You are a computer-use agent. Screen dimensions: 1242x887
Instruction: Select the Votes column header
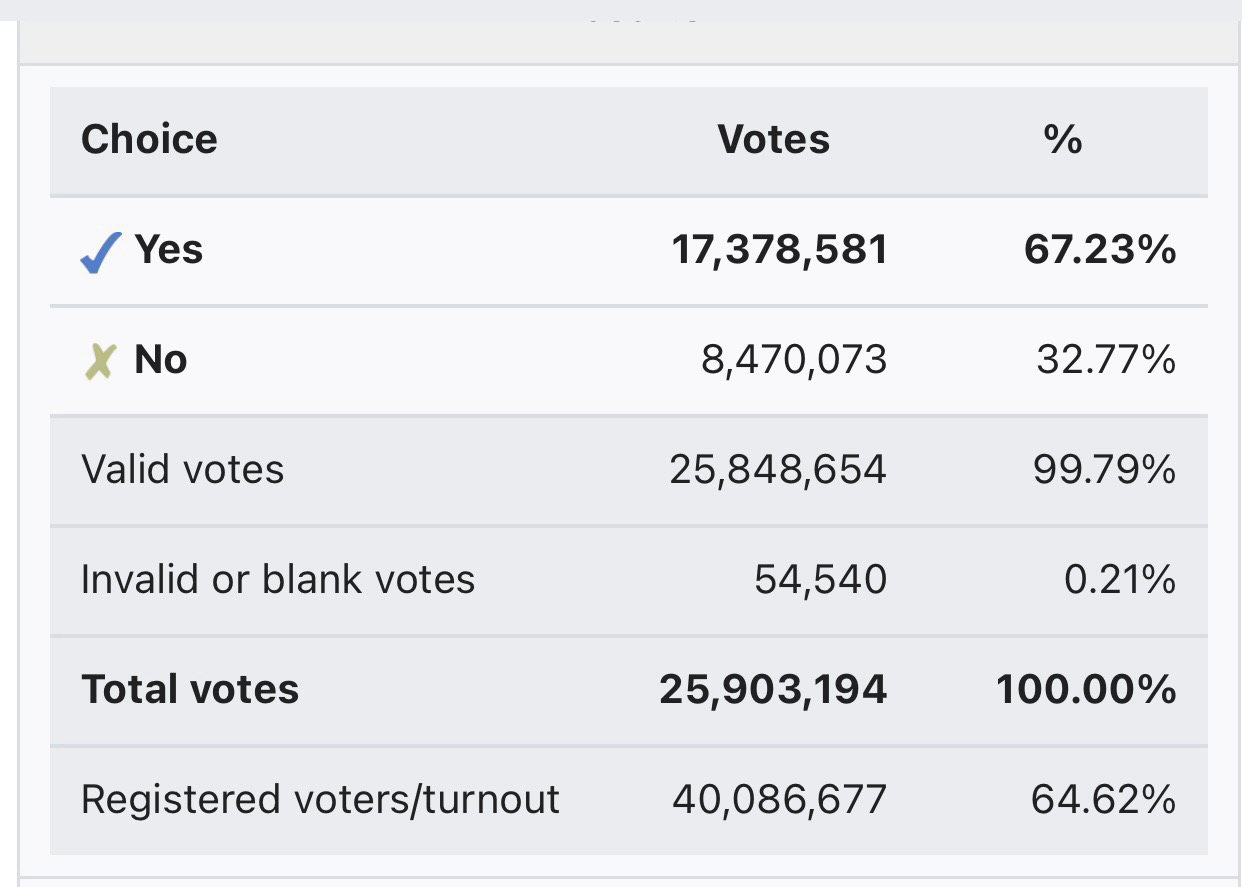pyautogui.click(x=774, y=139)
